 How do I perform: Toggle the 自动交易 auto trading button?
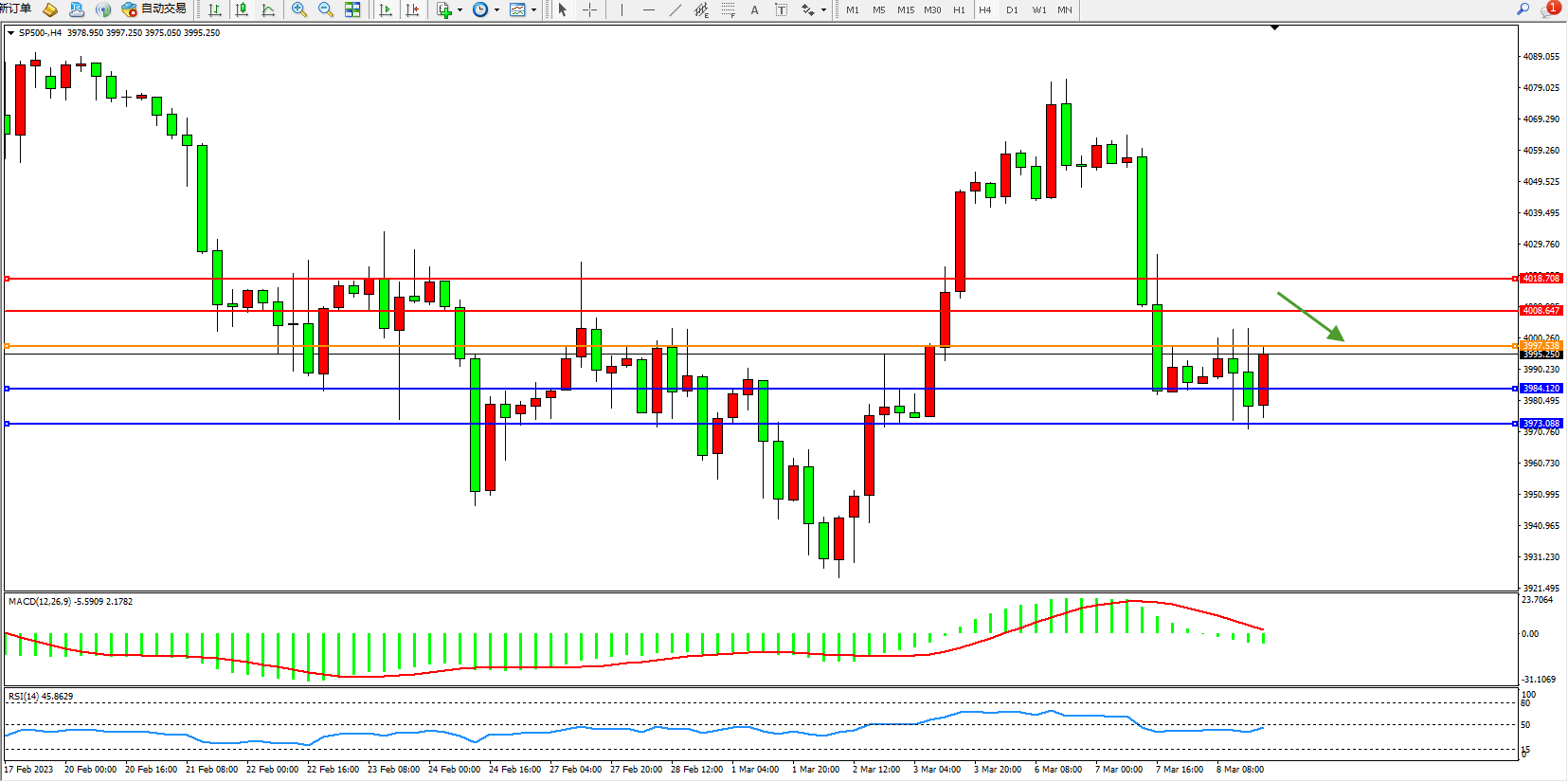pos(154,9)
